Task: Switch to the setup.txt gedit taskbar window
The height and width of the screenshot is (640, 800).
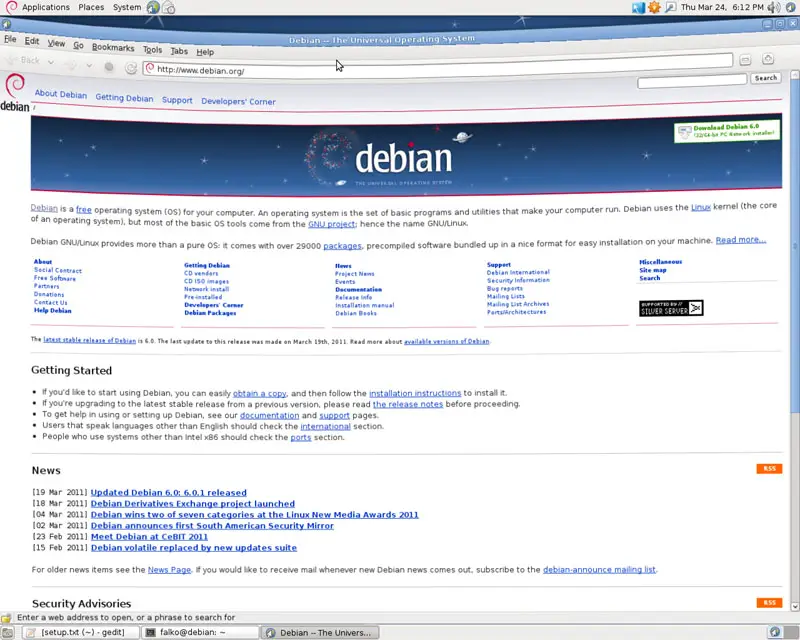Action: [x=82, y=632]
